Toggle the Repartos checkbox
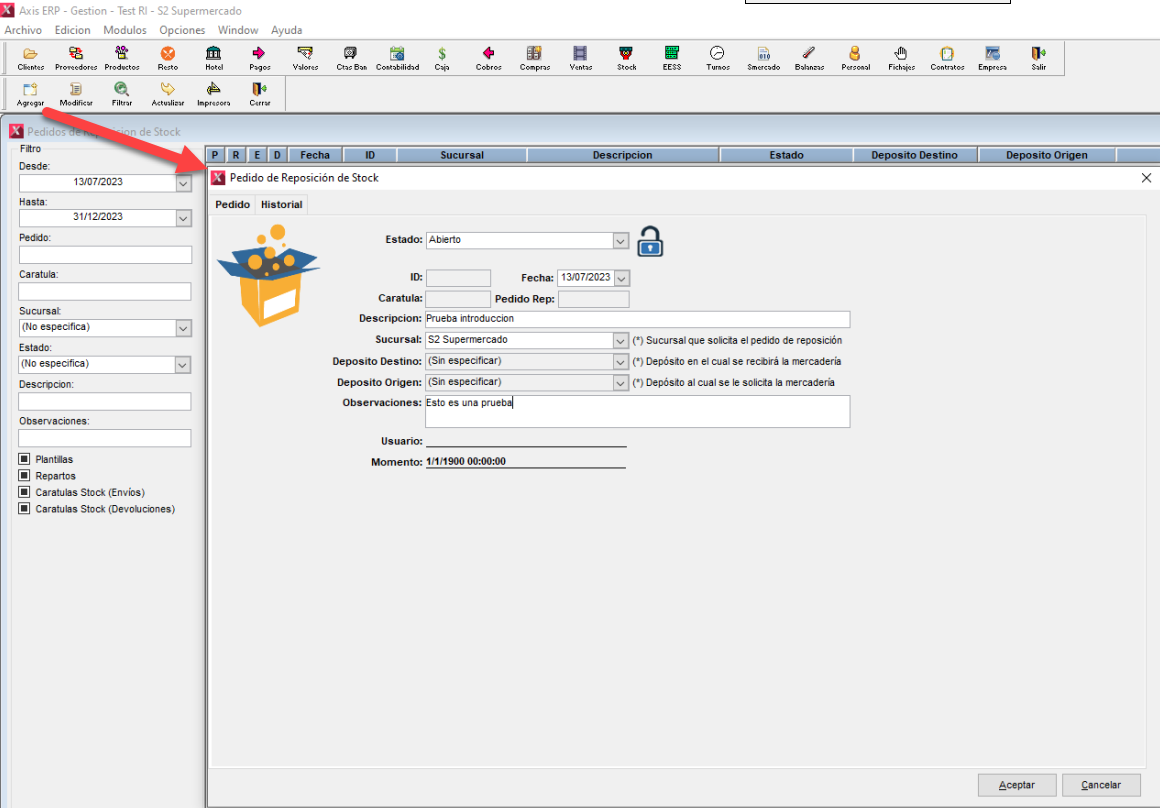 [x=25, y=476]
